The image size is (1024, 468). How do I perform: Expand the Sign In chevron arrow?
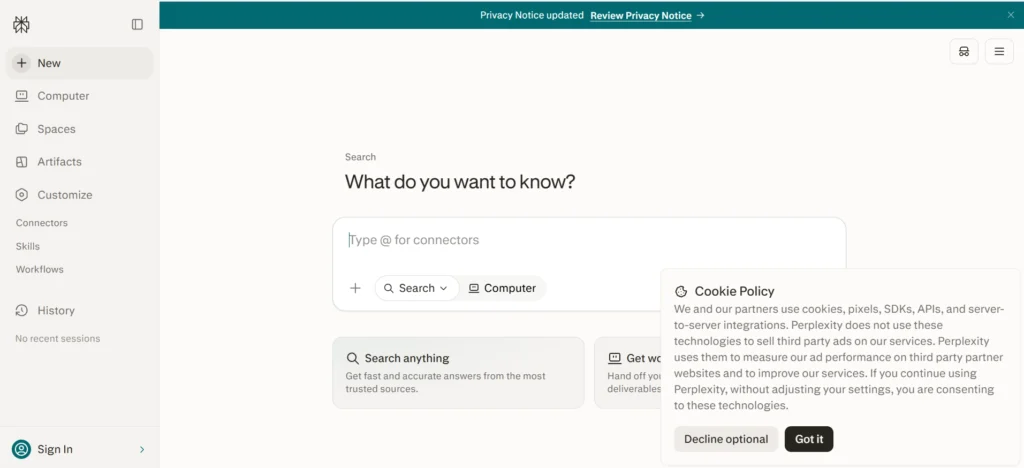coord(142,449)
